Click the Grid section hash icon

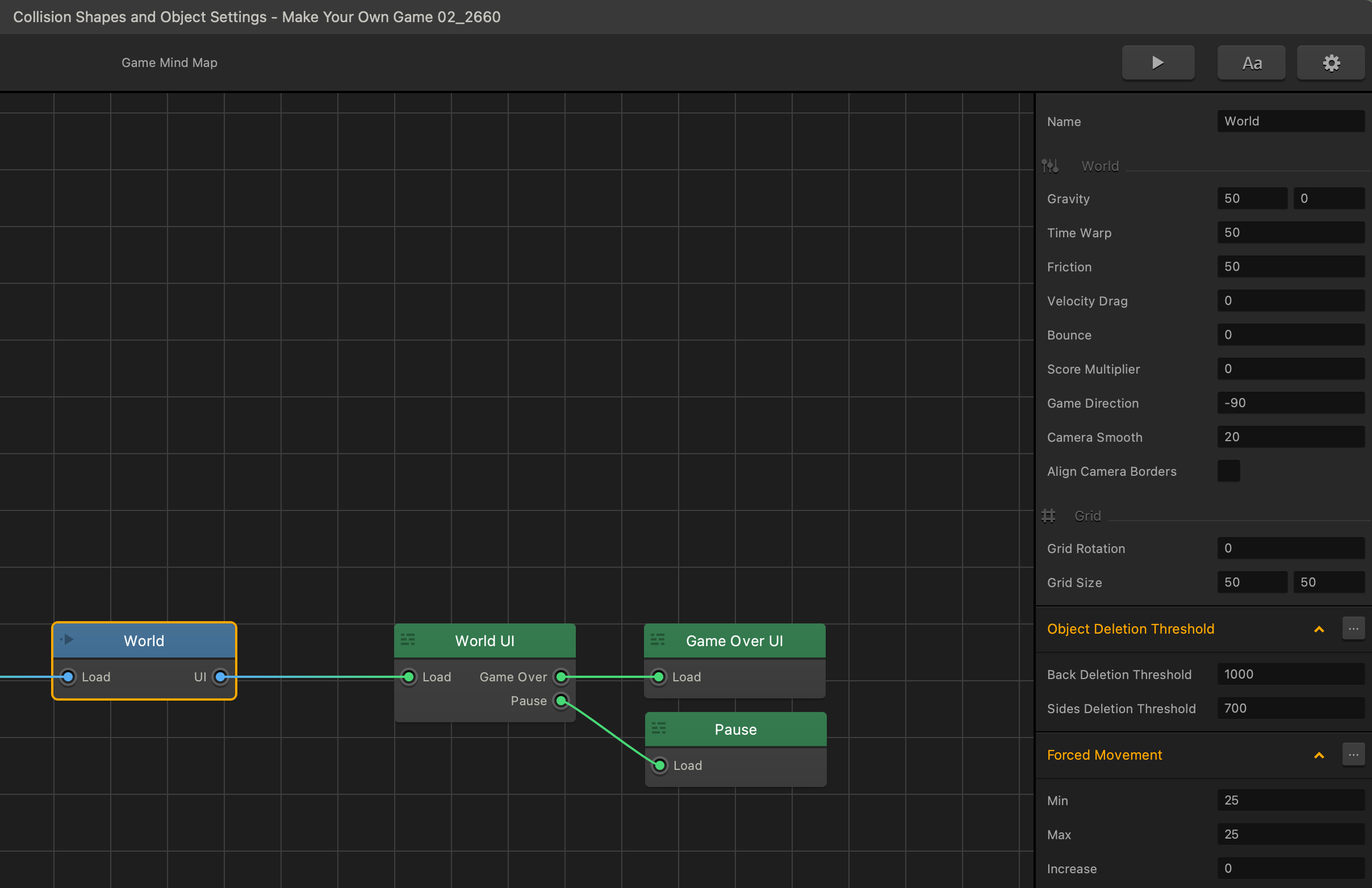(x=1049, y=515)
